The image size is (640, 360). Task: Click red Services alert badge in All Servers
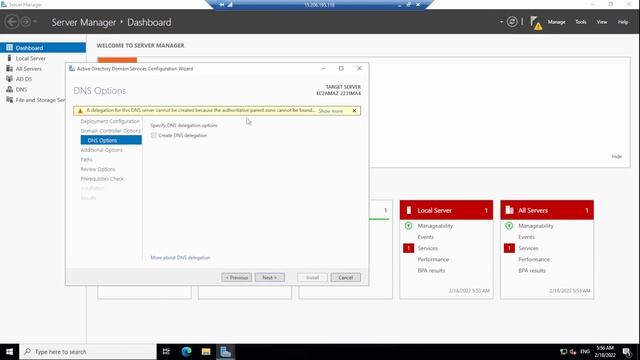click(x=509, y=248)
